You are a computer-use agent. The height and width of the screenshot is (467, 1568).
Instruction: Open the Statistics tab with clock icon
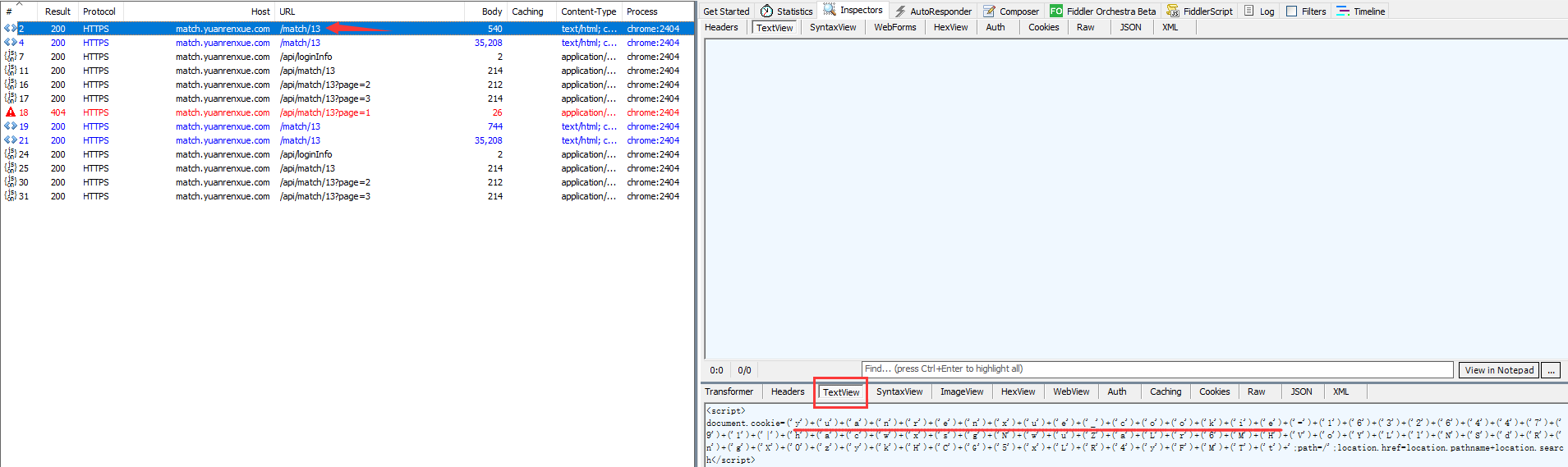[x=766, y=11]
